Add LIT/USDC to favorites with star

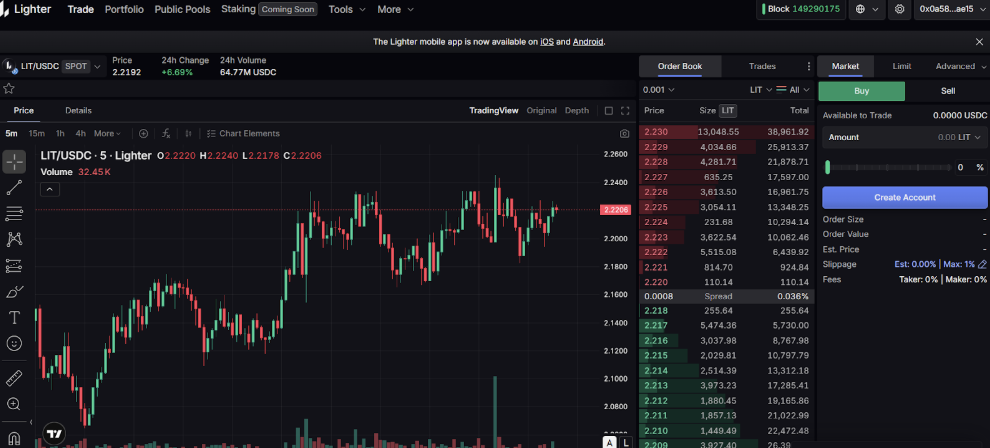pos(9,88)
